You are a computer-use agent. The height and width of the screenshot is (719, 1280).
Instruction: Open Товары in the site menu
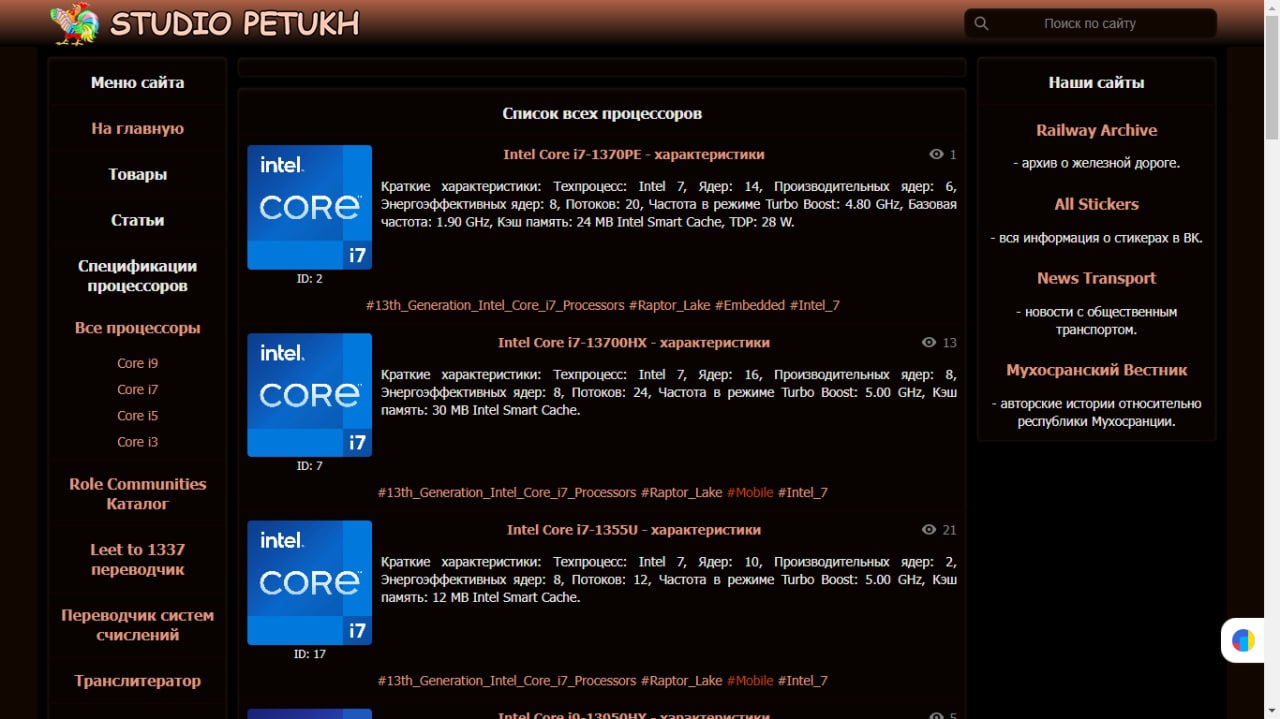tap(137, 174)
